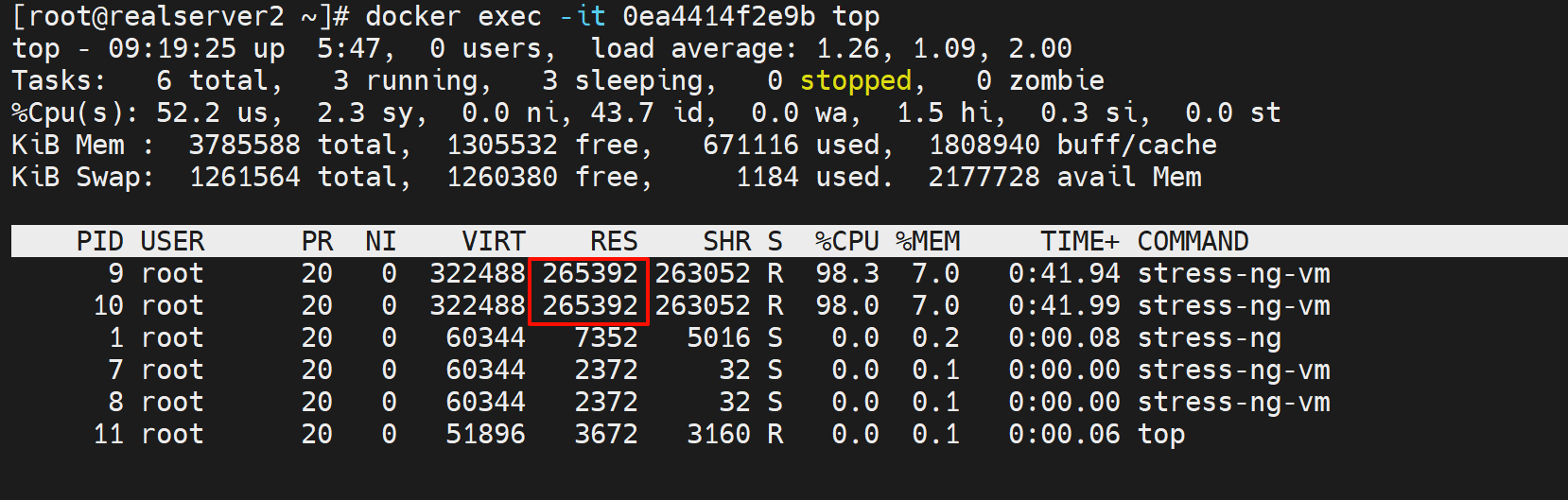Image resolution: width=1568 pixels, height=500 pixels.
Task: Click the RES column header
Action: coord(614,241)
